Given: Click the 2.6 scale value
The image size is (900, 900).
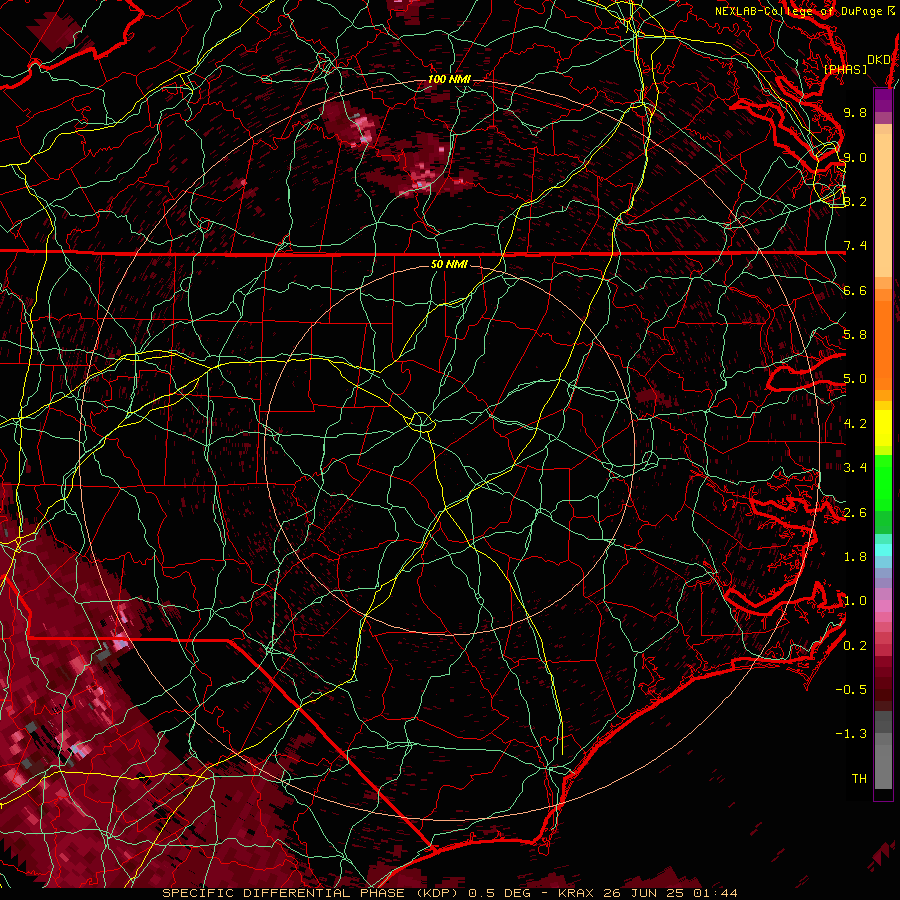Looking at the screenshot, I should [x=855, y=513].
